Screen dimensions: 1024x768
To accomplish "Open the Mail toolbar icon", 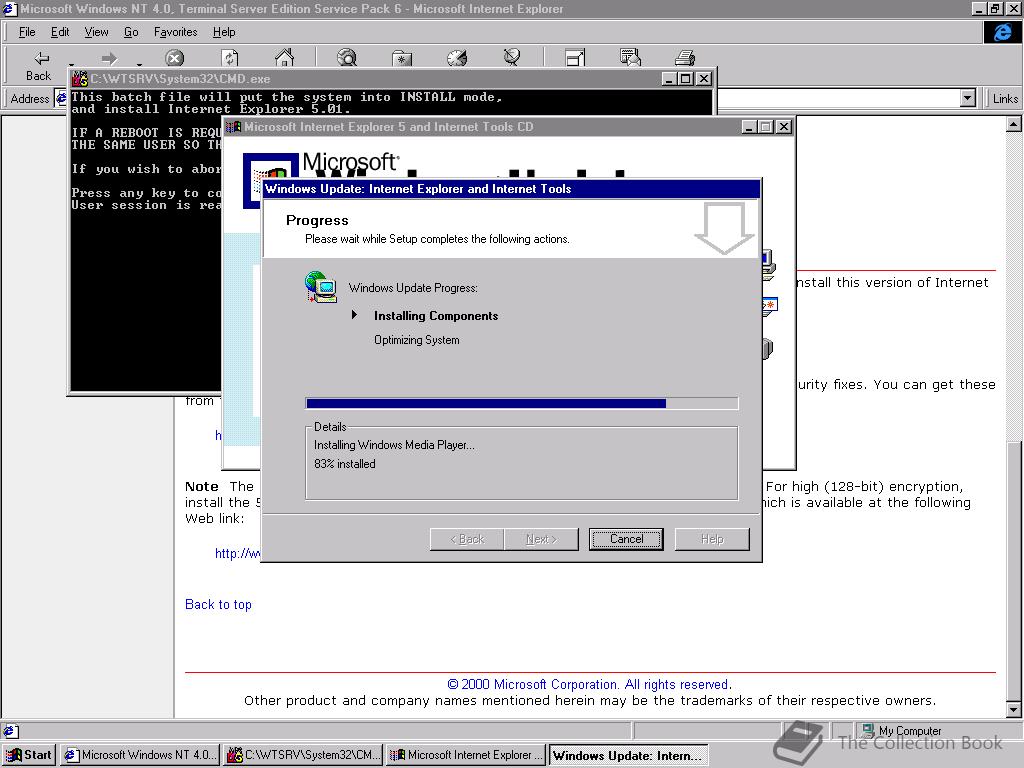I will 630,57.
